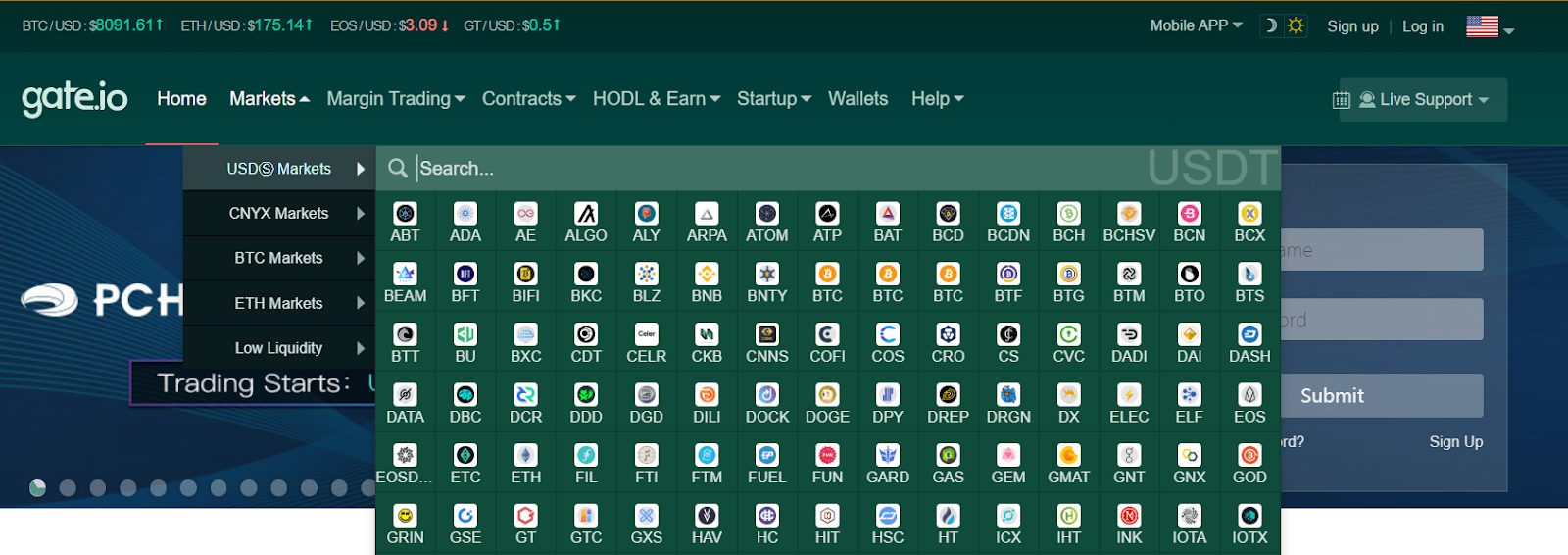Select the ETH coin icon

click(x=526, y=455)
